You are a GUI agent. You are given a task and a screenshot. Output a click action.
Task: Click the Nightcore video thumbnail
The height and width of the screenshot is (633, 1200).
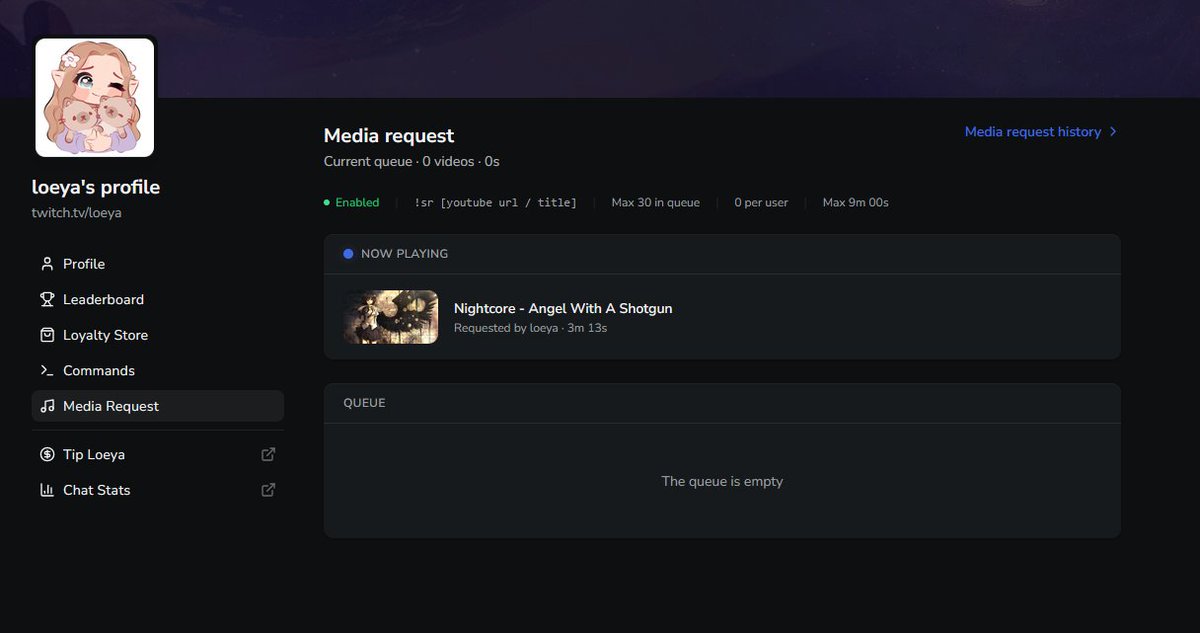tap(391, 317)
